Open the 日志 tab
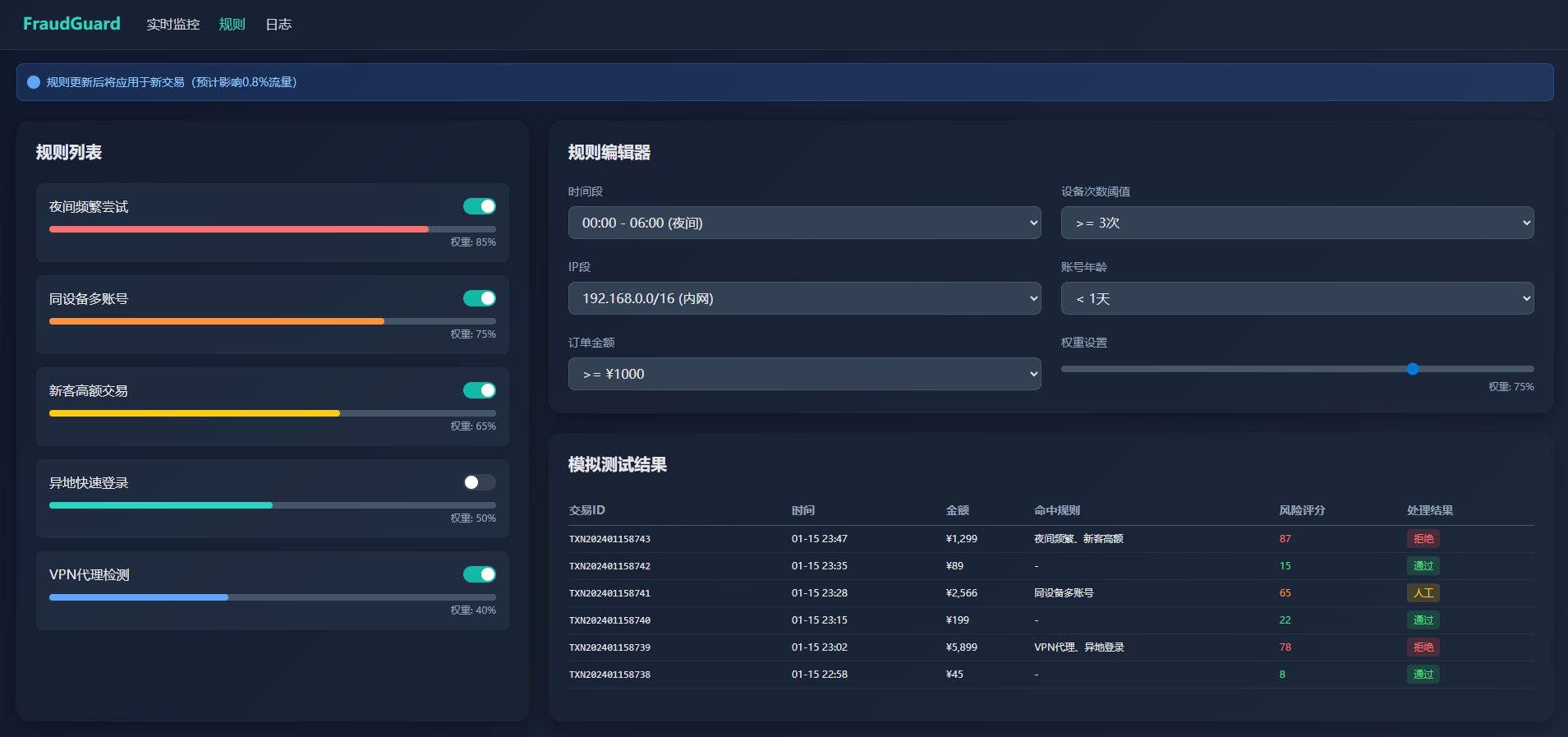Image resolution: width=1568 pixels, height=737 pixels. pos(278,25)
